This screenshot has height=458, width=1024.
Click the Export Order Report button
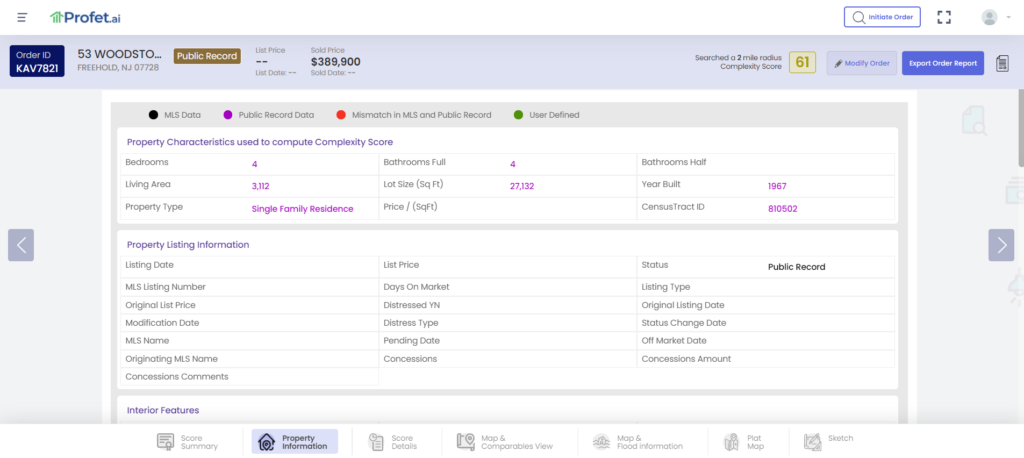[942, 63]
